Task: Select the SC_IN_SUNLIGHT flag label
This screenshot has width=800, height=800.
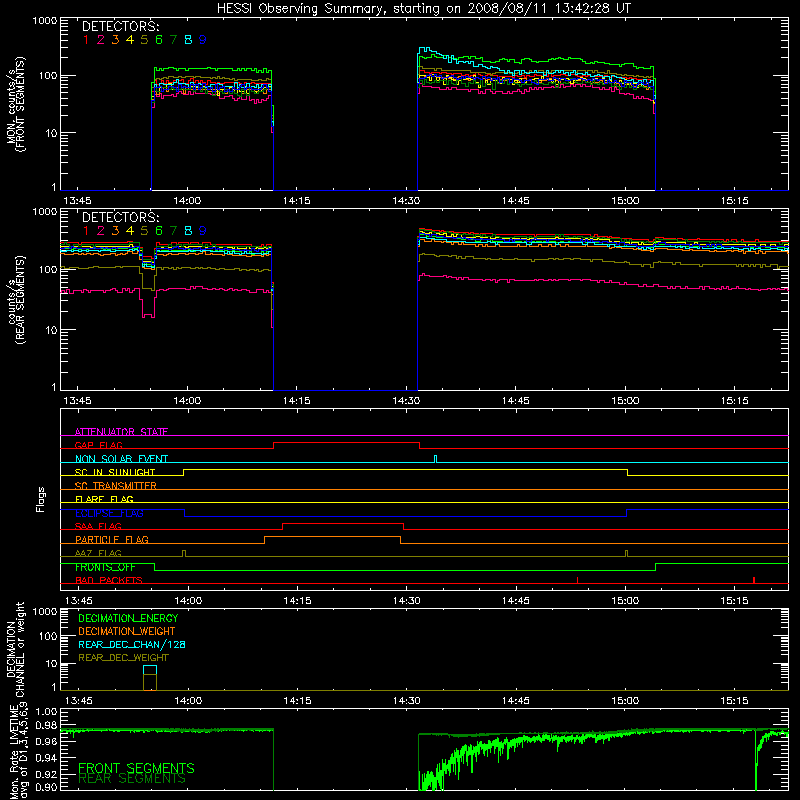Action: pos(115,472)
